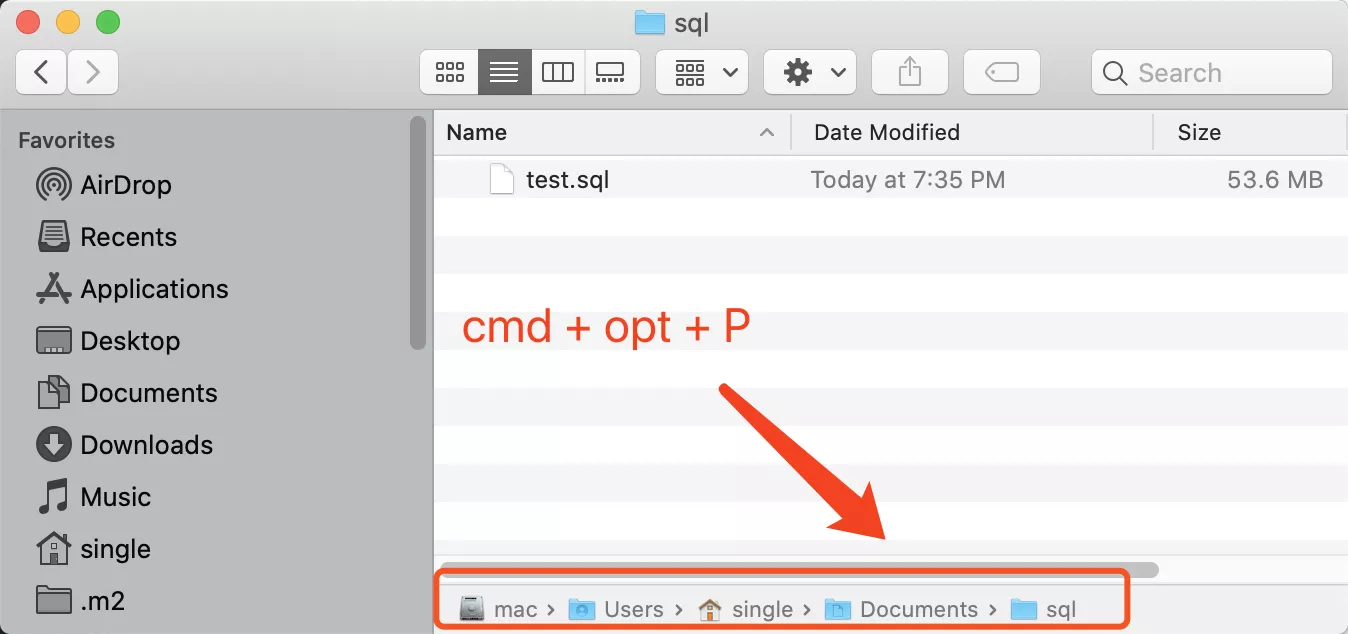Click the test.sql document icon

tap(503, 180)
